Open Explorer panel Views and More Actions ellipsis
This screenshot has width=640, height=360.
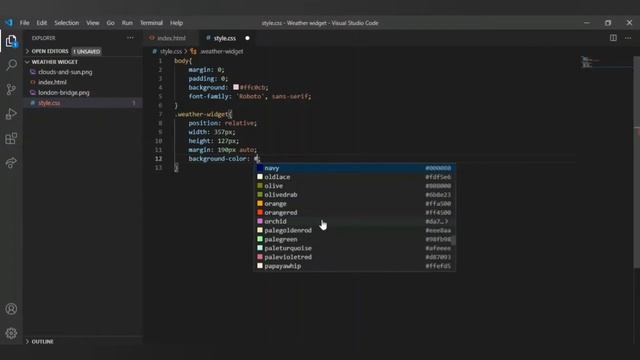pos(130,38)
